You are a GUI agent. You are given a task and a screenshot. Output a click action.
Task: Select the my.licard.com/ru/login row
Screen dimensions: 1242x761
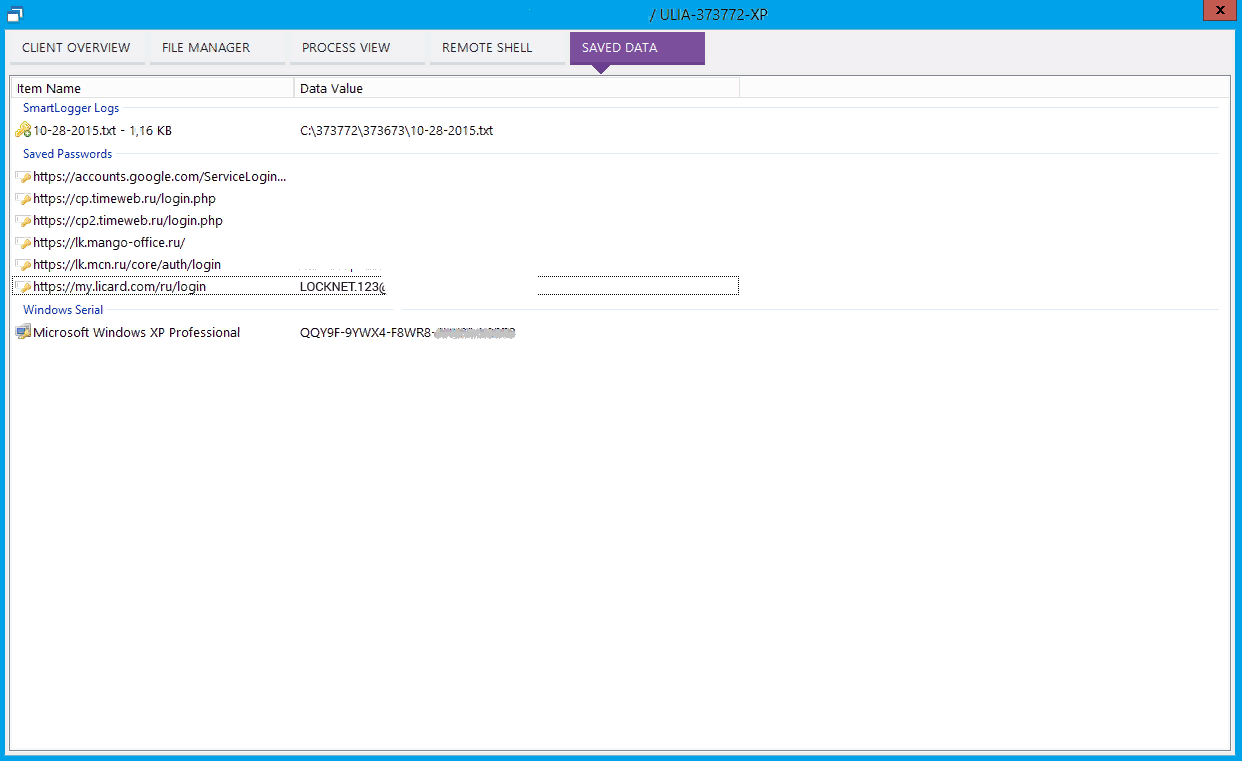click(x=375, y=286)
